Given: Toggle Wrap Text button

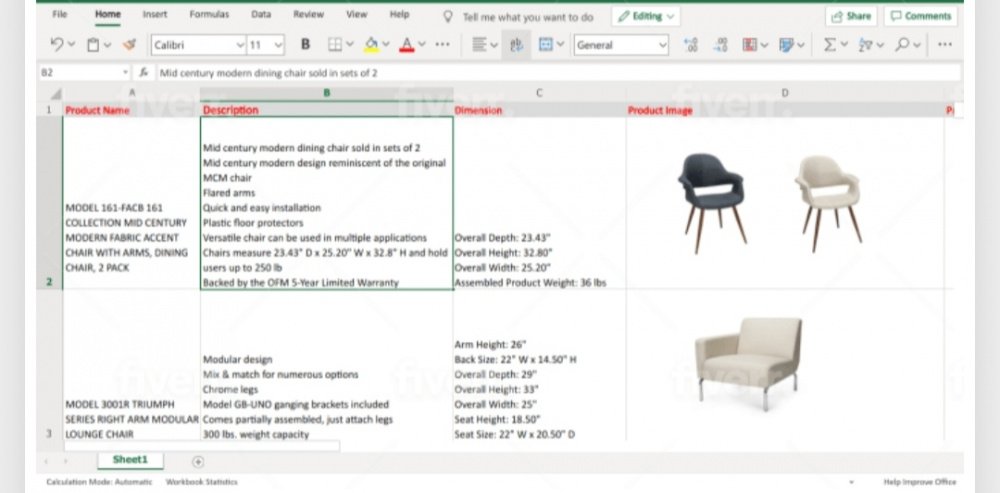Looking at the screenshot, I should [x=515, y=45].
